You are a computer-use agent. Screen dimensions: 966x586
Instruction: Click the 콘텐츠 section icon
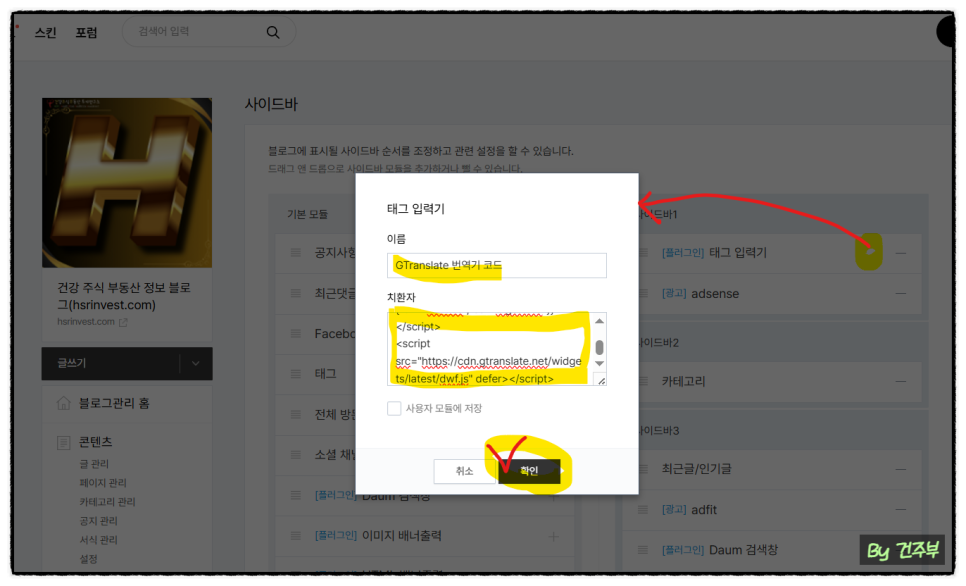click(63, 442)
